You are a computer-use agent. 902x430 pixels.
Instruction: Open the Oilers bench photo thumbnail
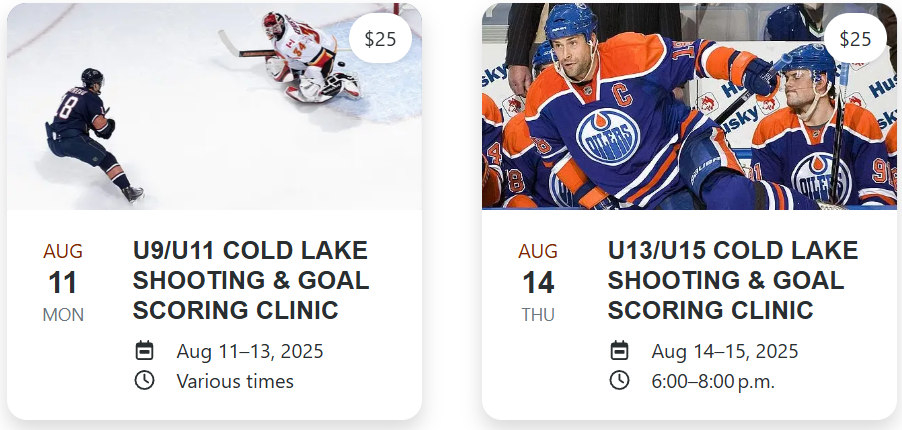[x=689, y=106]
